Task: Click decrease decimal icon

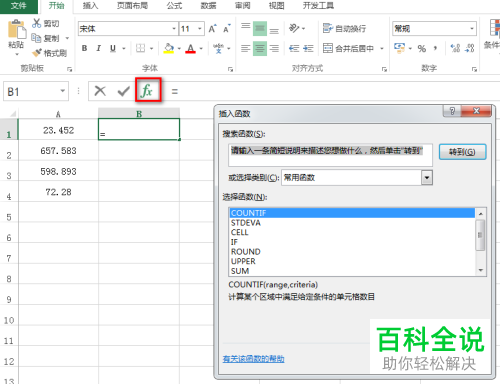Action: click(469, 49)
